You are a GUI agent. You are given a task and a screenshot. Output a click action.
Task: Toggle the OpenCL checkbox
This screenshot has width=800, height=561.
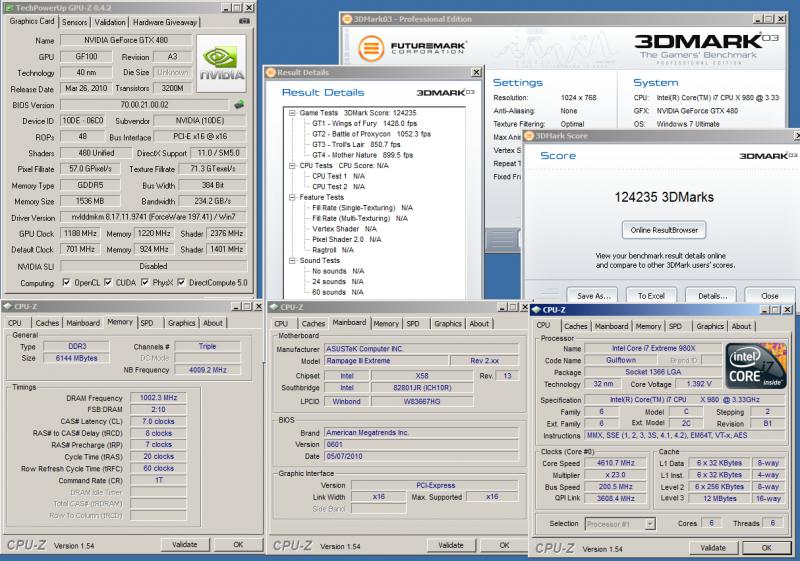pos(66,282)
